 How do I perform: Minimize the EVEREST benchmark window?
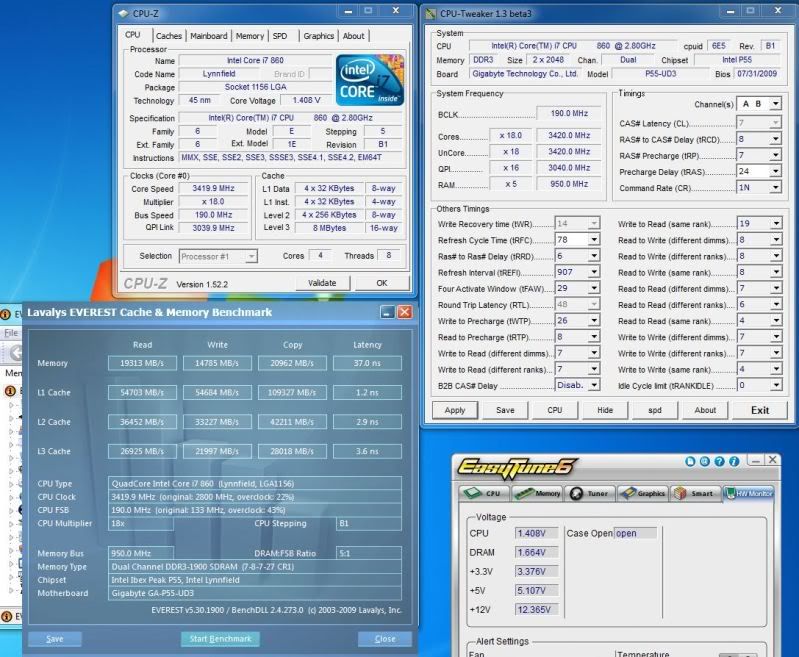coord(387,312)
